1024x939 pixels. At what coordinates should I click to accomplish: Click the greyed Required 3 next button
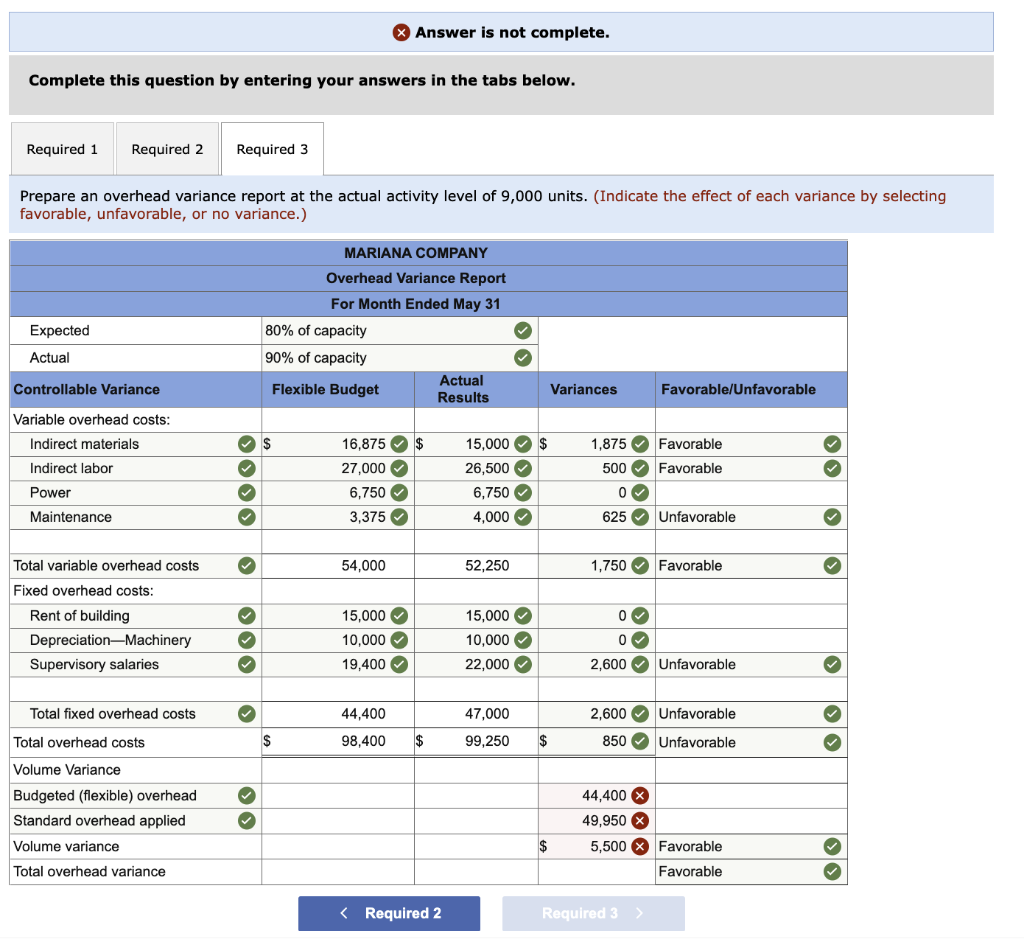[593, 913]
